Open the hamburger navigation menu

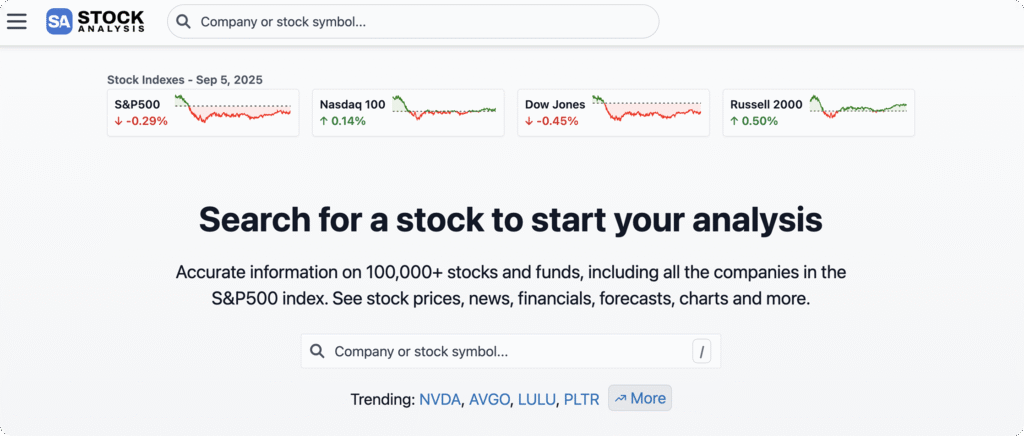(17, 22)
